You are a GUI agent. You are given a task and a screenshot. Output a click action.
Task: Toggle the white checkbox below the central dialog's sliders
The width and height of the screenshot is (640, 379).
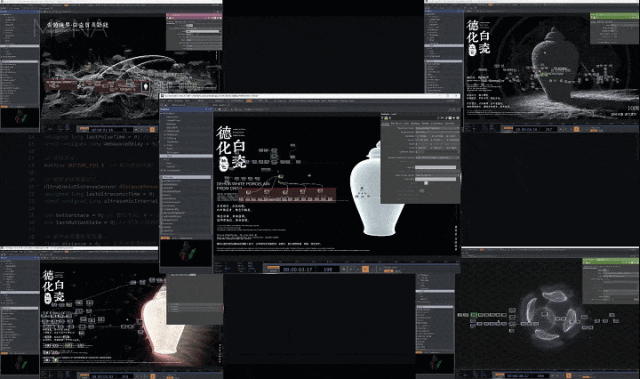tap(426, 183)
